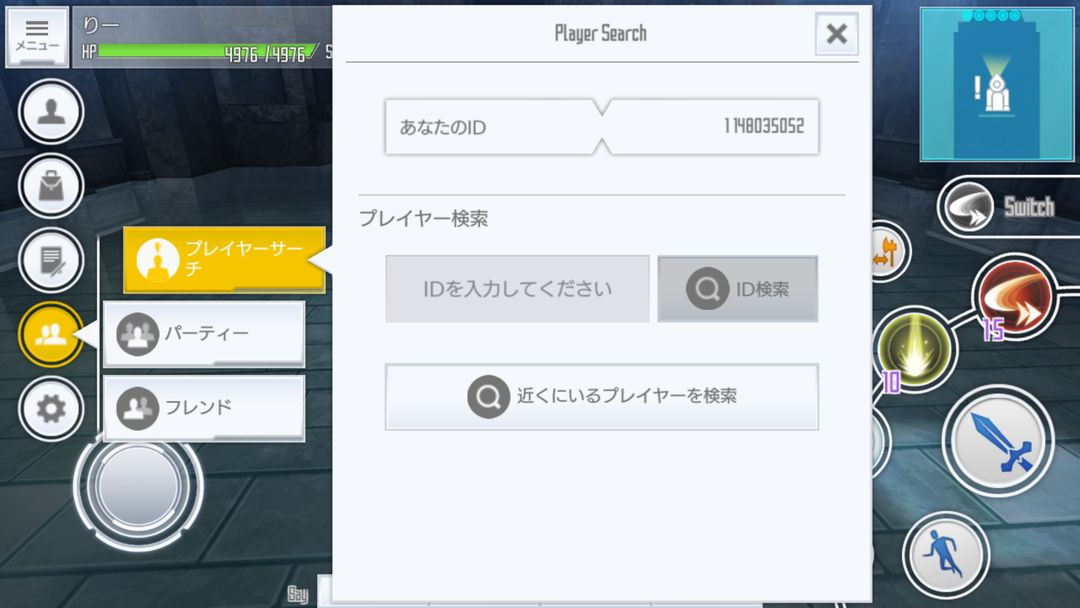This screenshot has width=1080, height=608.
Task: Search for nearby players
Action: [601, 396]
